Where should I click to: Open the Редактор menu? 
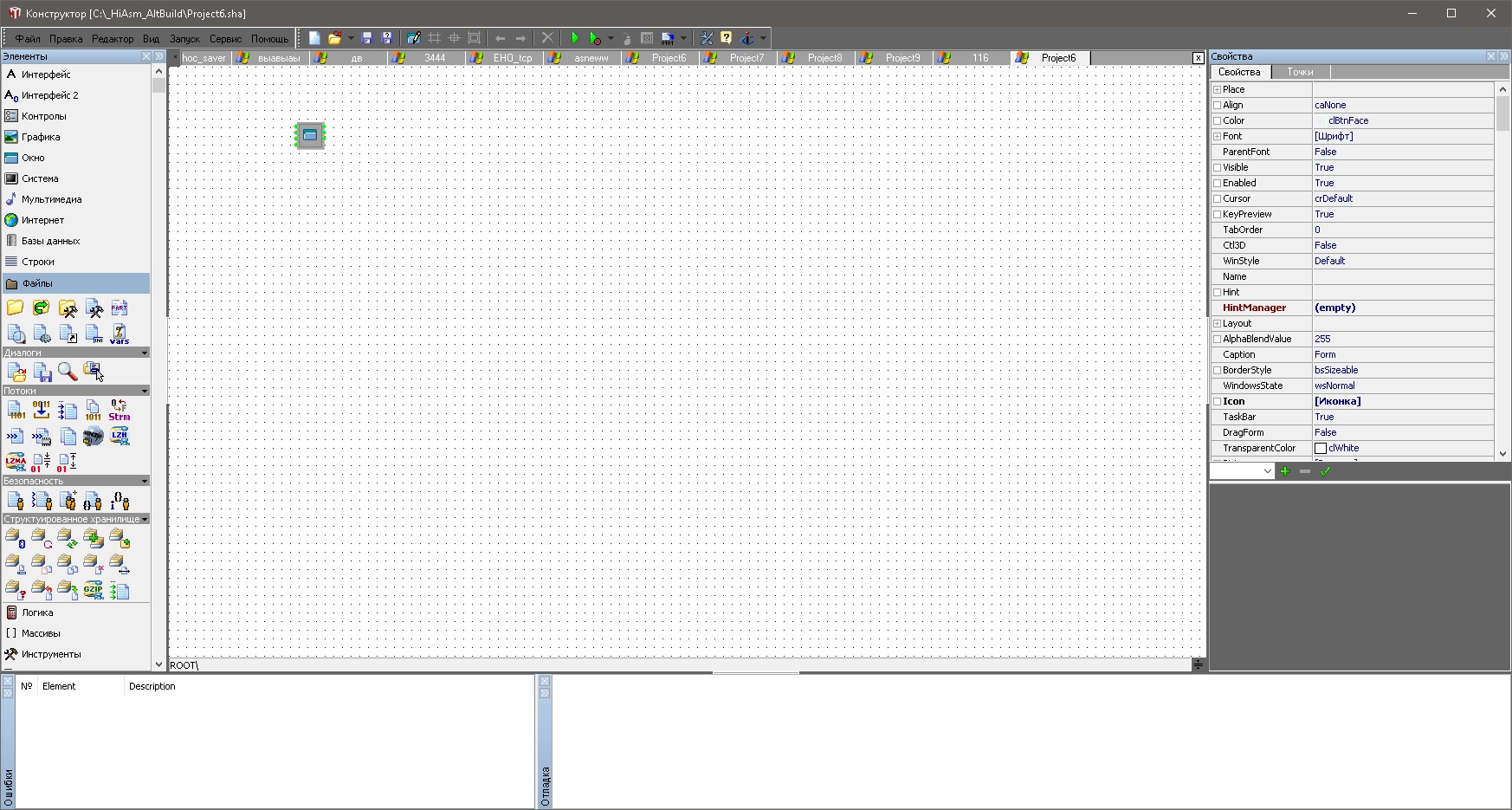pos(113,39)
